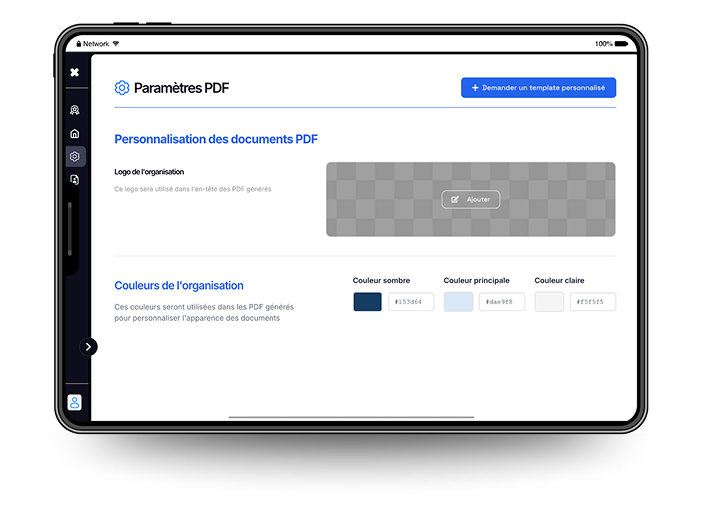Click Demander un template personnalisé button
This screenshot has width=702, height=516.
(538, 88)
